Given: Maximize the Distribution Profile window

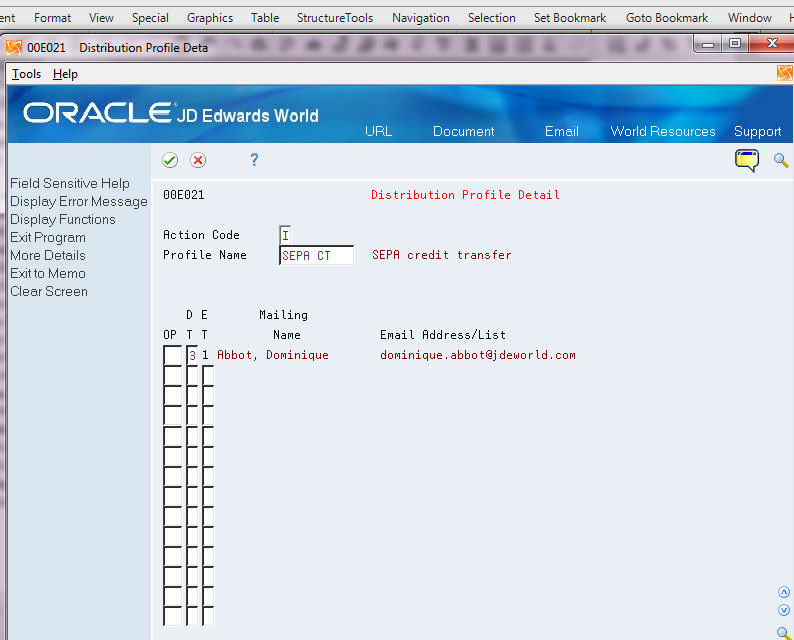Looking at the screenshot, I should coord(735,44).
